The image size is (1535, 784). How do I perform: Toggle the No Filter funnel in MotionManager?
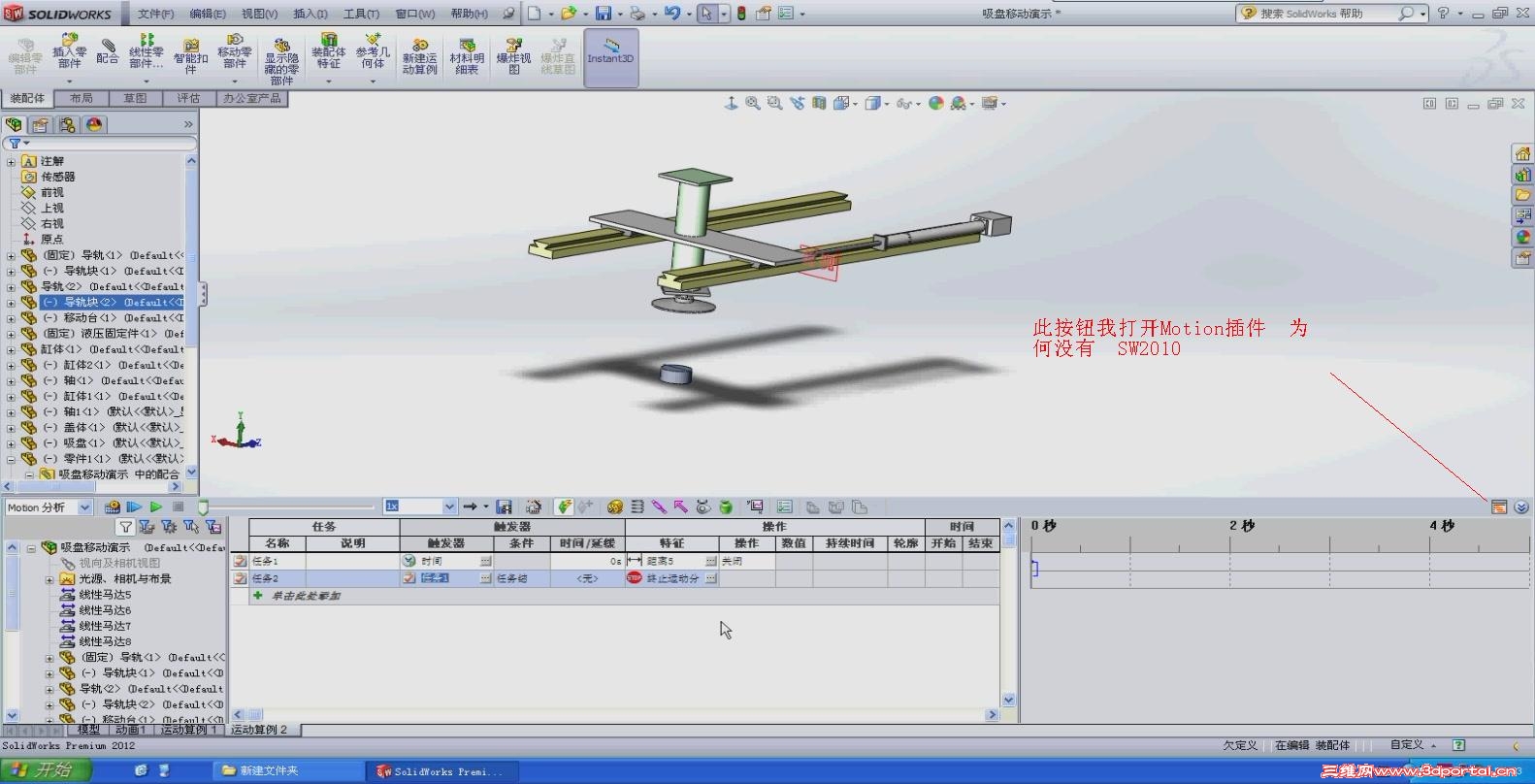(125, 527)
